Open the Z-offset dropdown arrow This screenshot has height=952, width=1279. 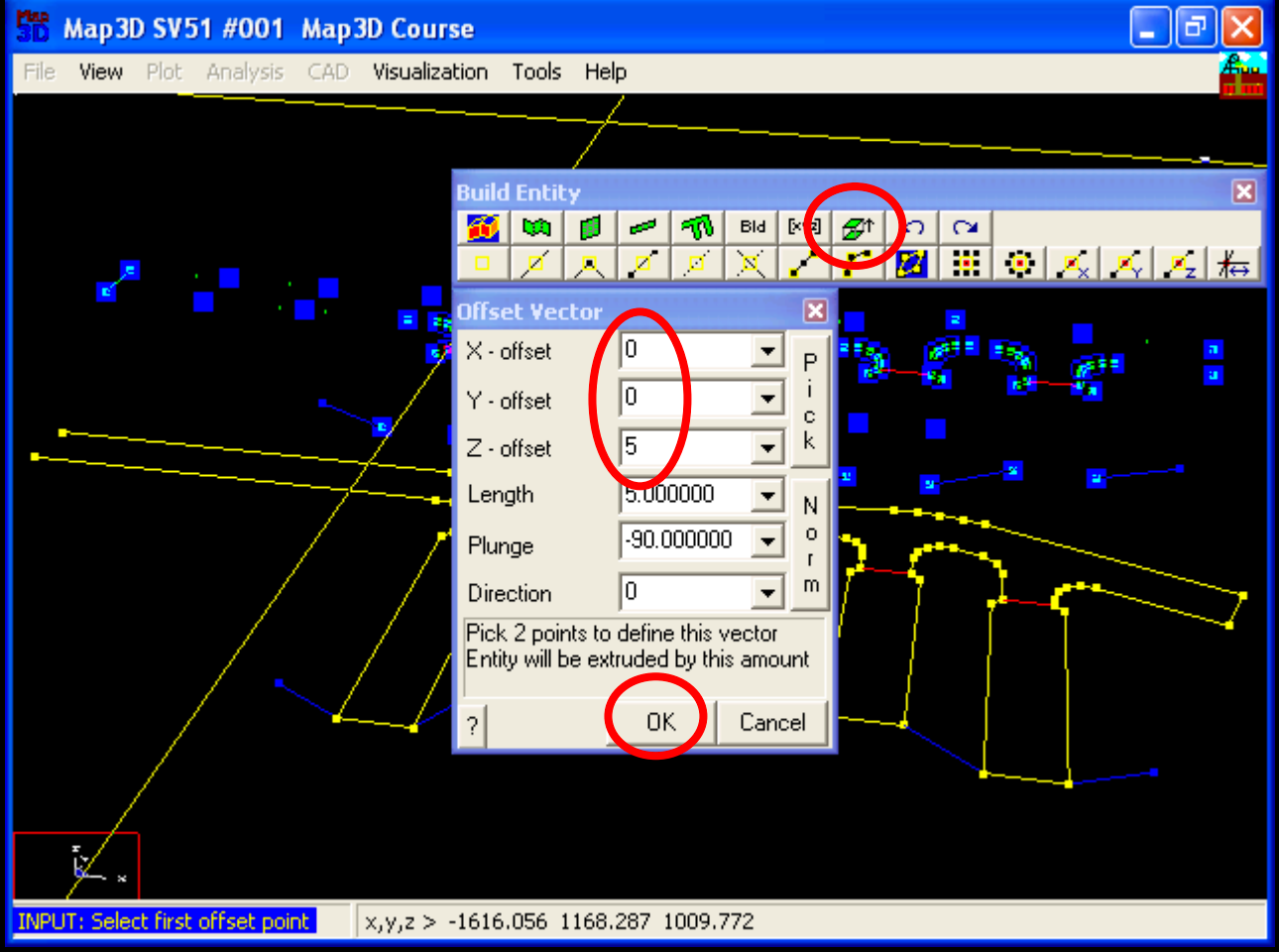[767, 448]
